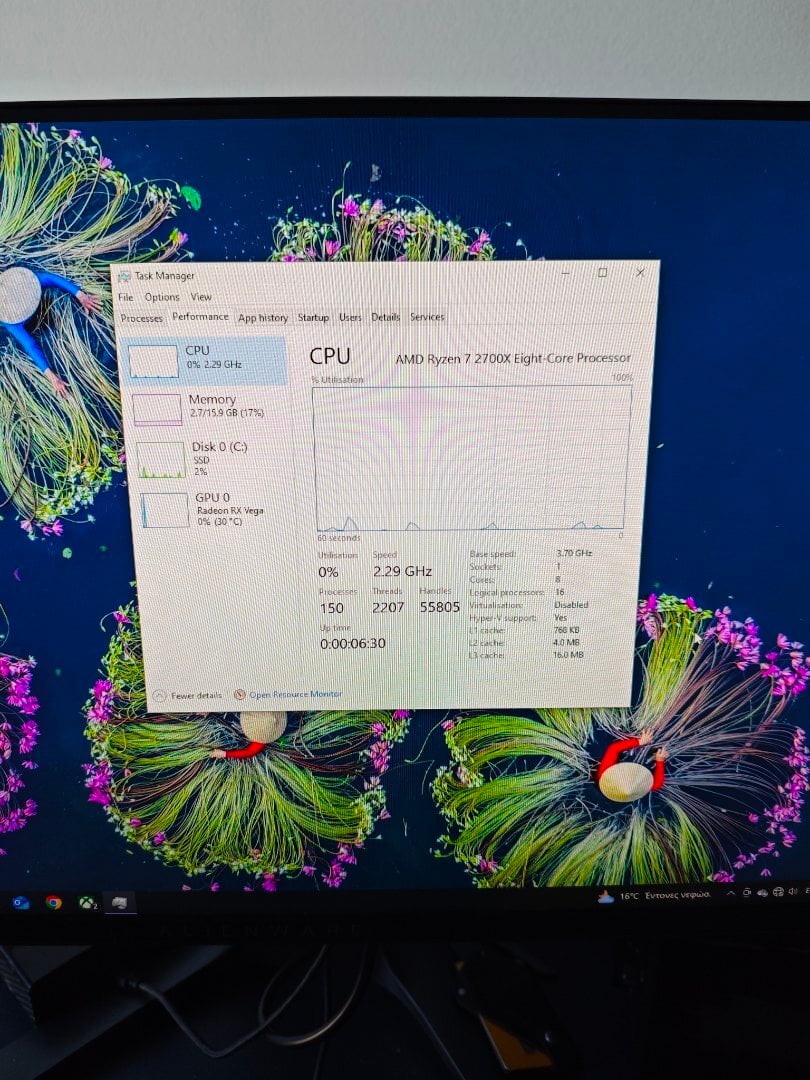
Task: Open the Startup tab
Action: click(313, 318)
